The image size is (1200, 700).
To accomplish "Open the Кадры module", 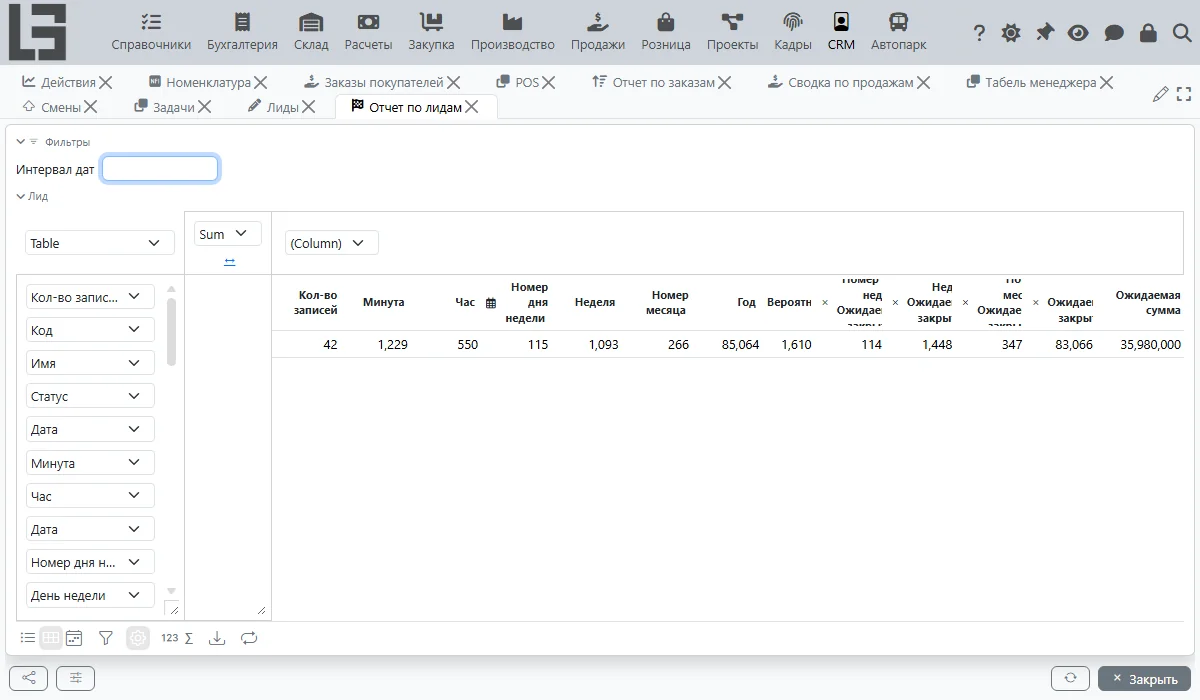I will (x=793, y=32).
